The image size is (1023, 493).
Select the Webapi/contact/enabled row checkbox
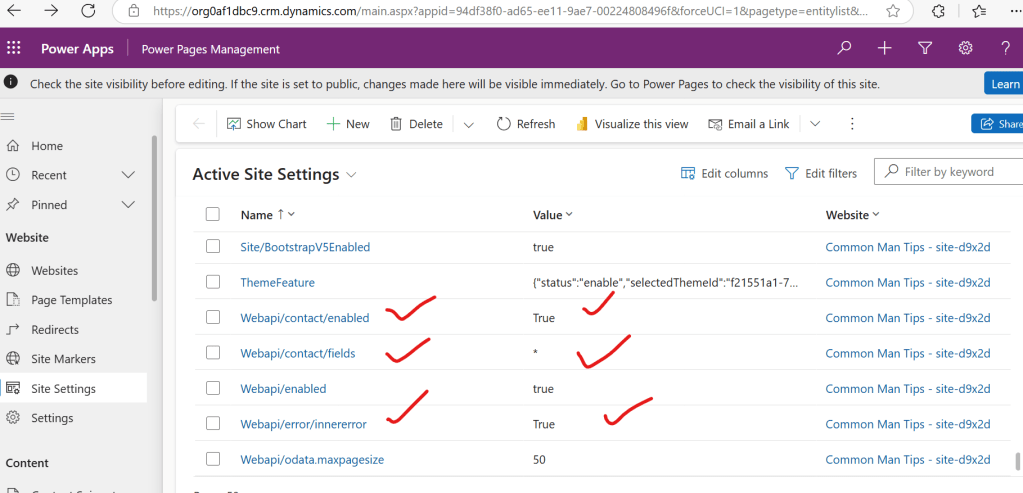[212, 318]
